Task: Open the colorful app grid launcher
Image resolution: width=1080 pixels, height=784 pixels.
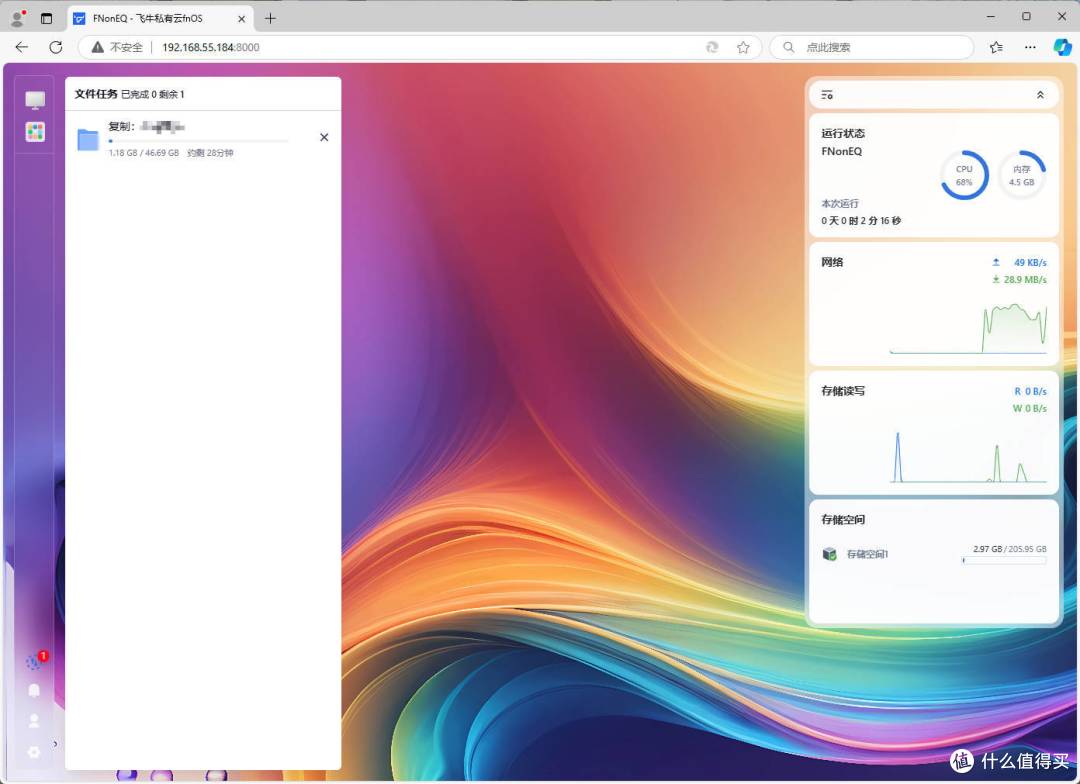Action: (x=35, y=132)
